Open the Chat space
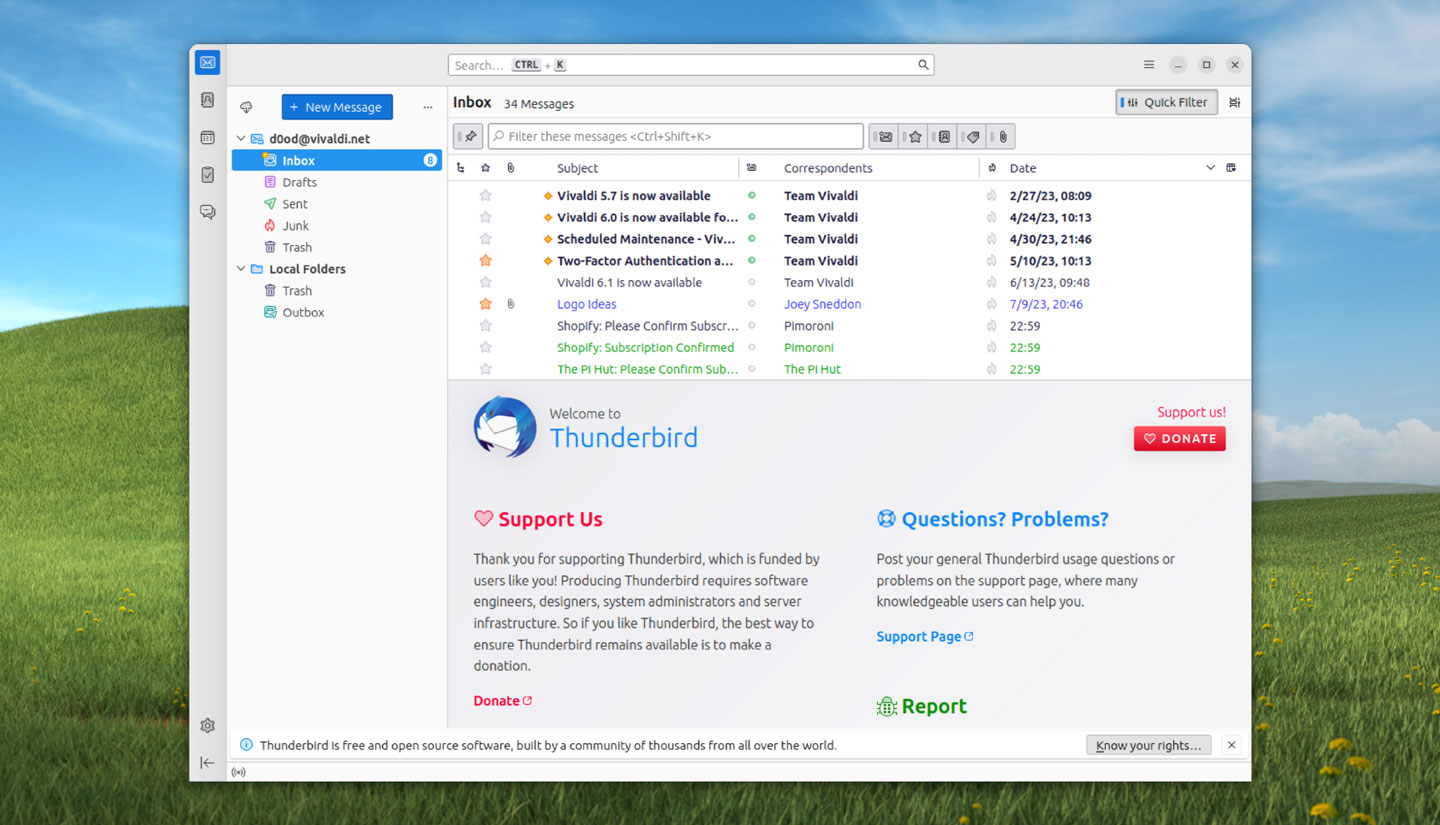 (207, 211)
